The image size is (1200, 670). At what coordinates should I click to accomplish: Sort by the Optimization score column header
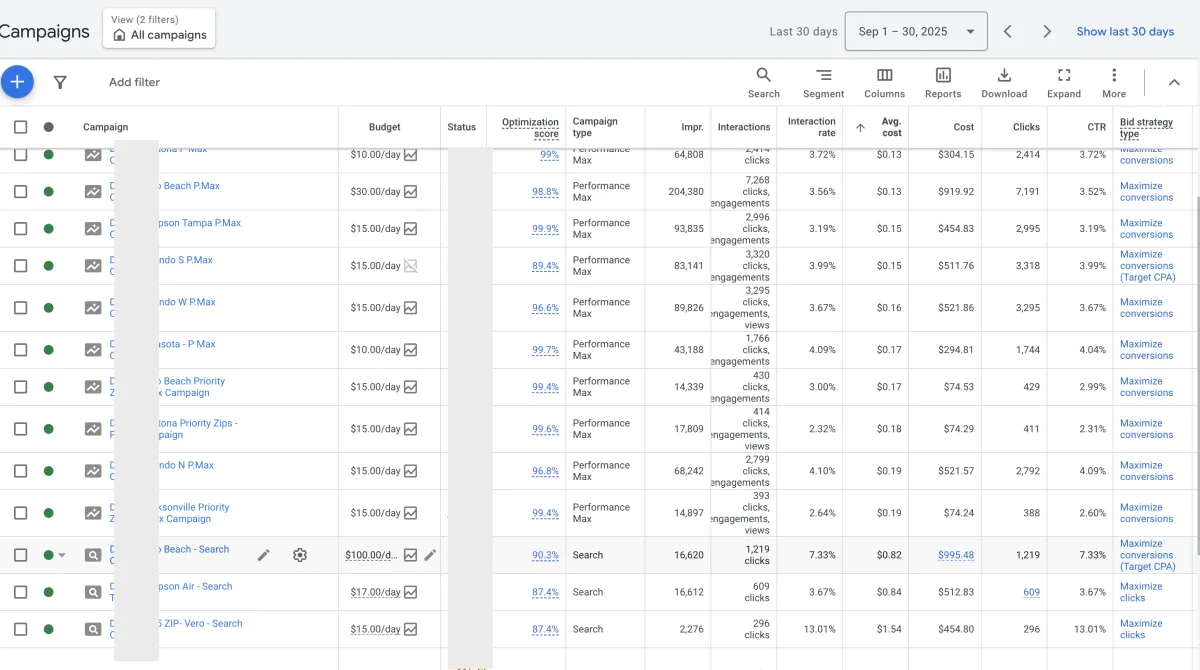click(x=530, y=127)
